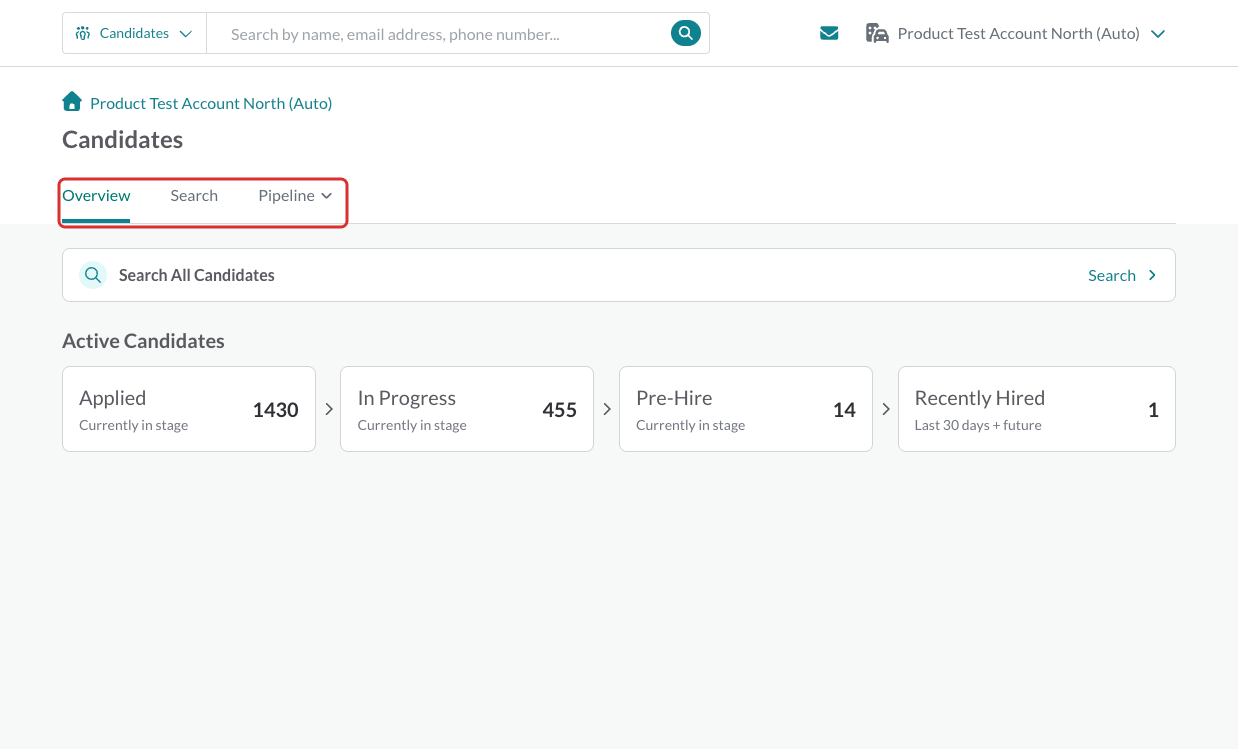The width and height of the screenshot is (1238, 749).
Task: Click the Search All Candidates bar
Action: (619, 275)
